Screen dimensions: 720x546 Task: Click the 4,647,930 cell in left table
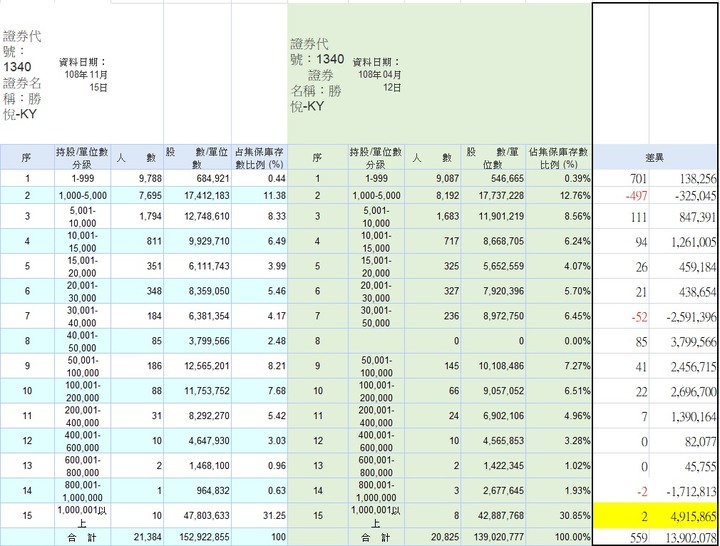197,440
